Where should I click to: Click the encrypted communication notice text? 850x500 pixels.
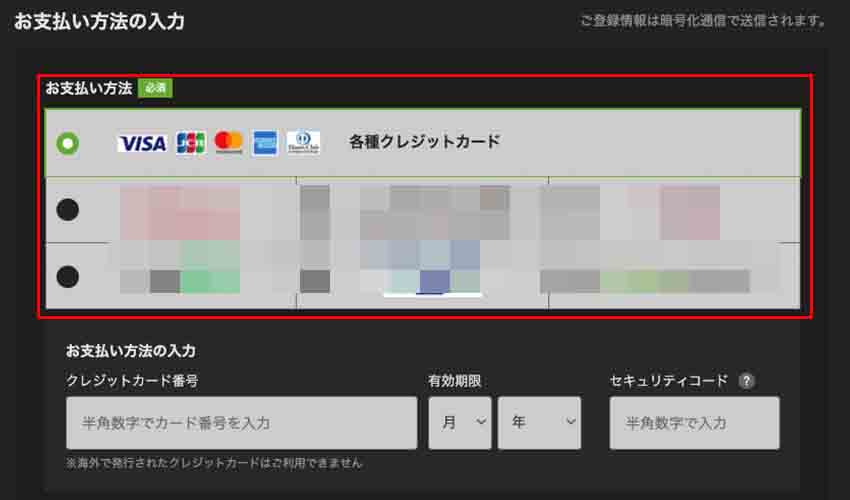703,21
